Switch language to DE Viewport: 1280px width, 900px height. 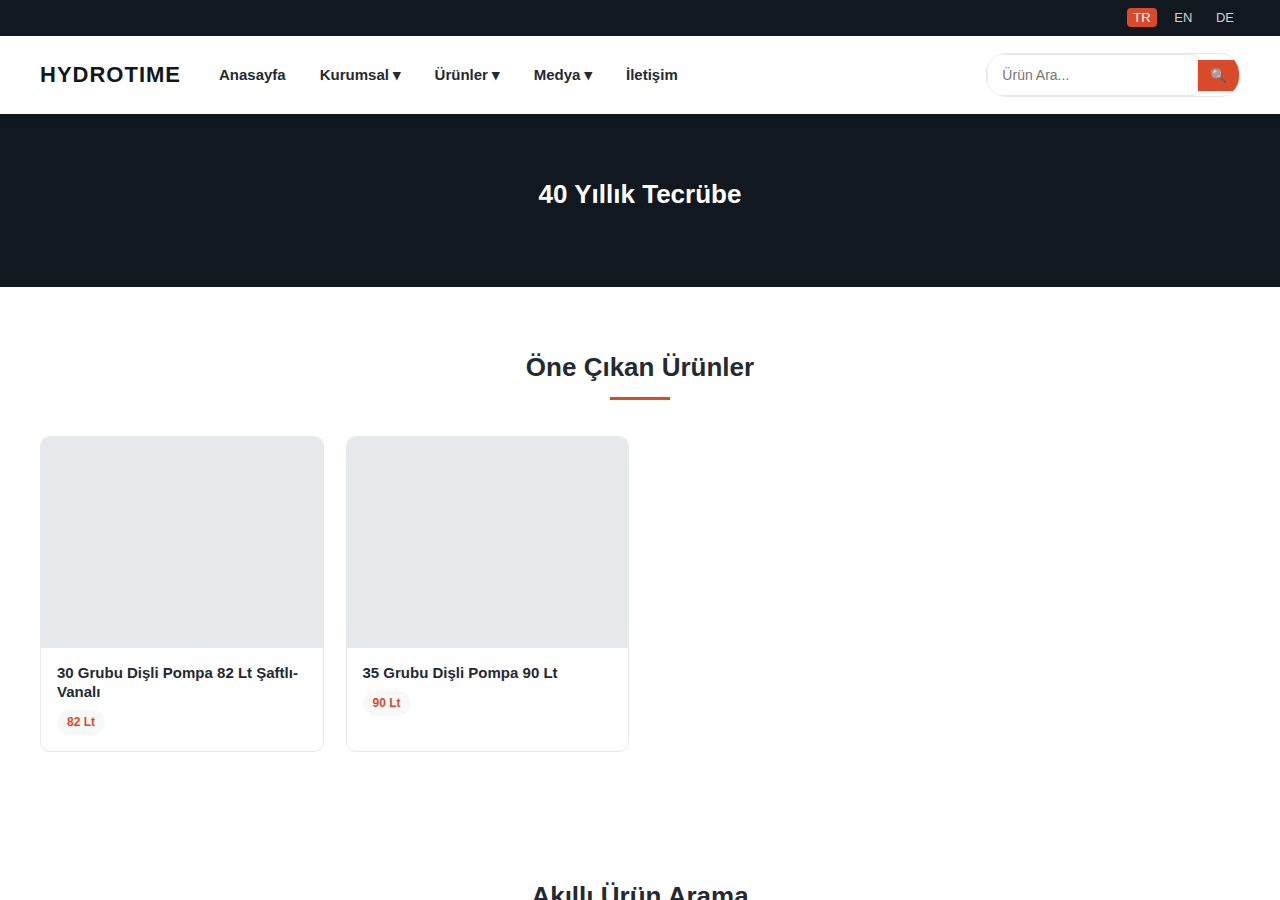tap(1225, 18)
